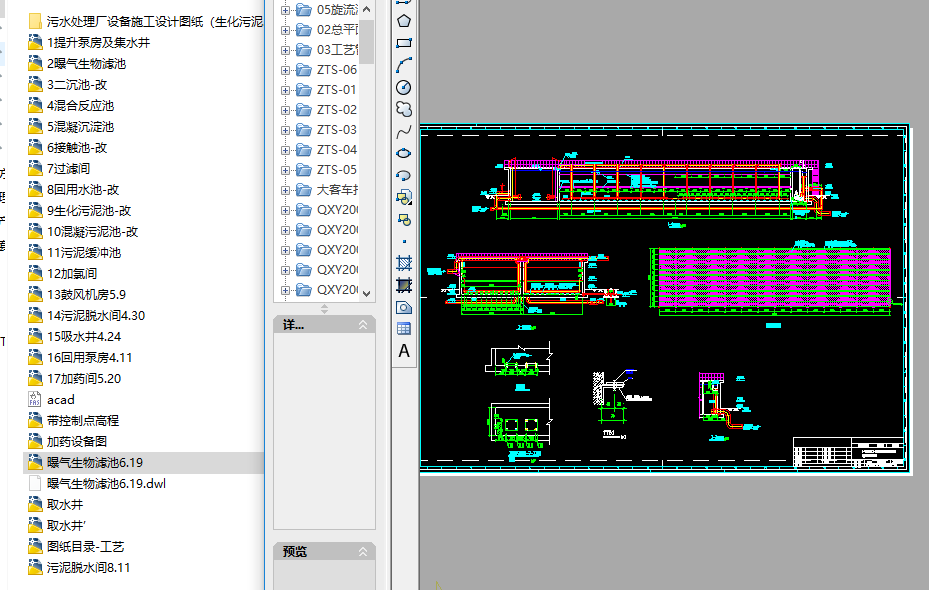Select file 7过滤间
This screenshot has height=590, width=929.
tap(68, 168)
